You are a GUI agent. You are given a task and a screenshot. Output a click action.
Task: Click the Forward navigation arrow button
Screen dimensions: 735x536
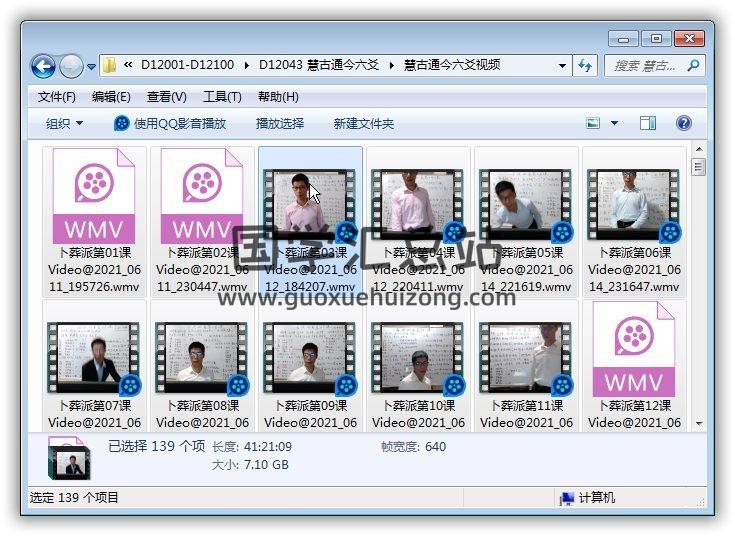coord(71,66)
